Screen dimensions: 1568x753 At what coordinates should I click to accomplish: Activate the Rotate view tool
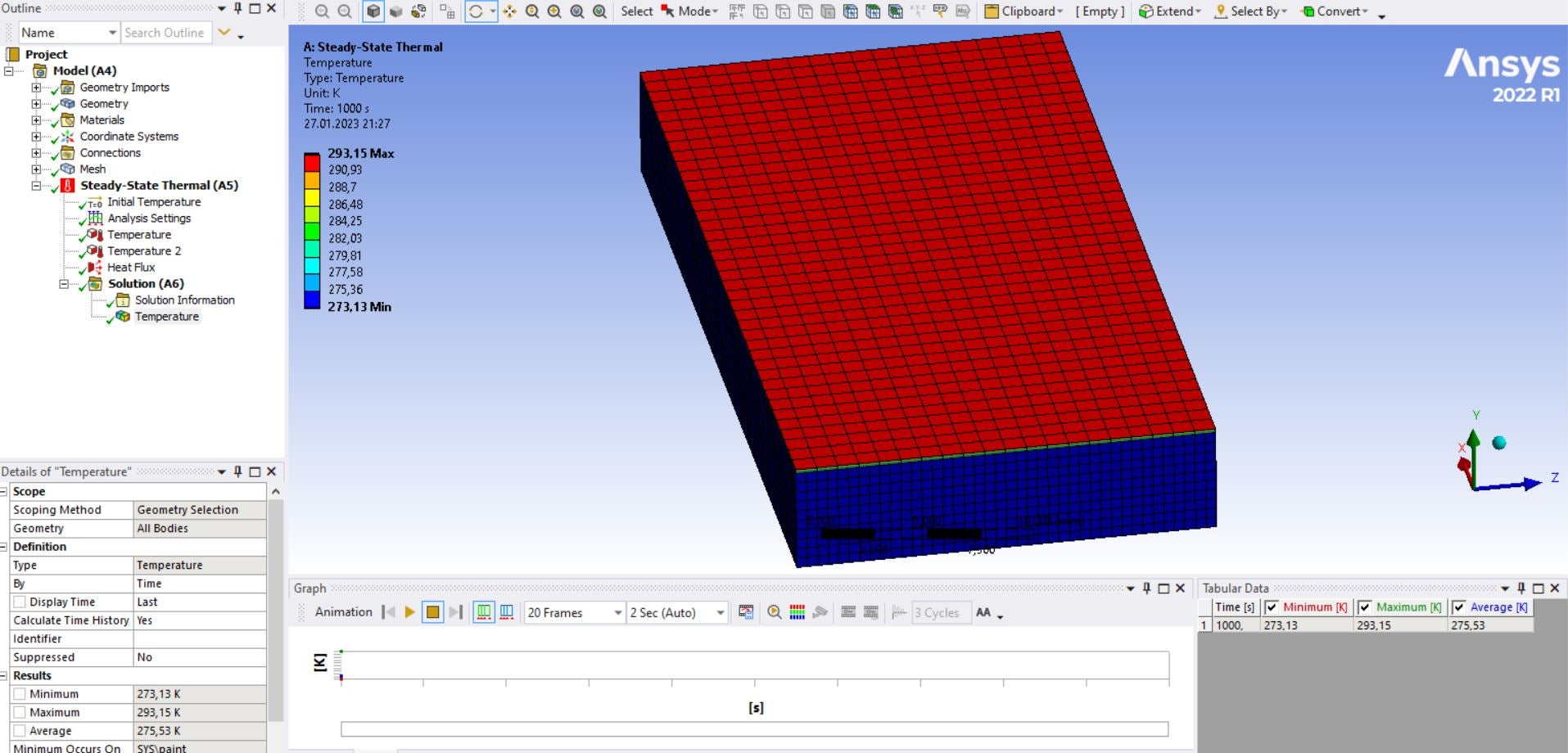pyautogui.click(x=476, y=11)
